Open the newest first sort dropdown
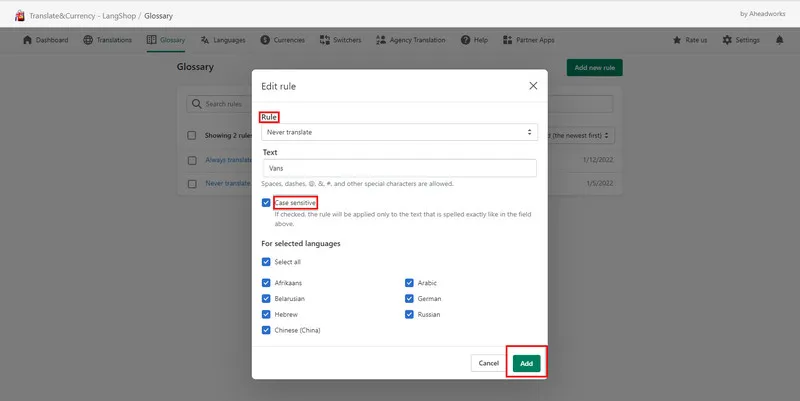 coord(581,135)
